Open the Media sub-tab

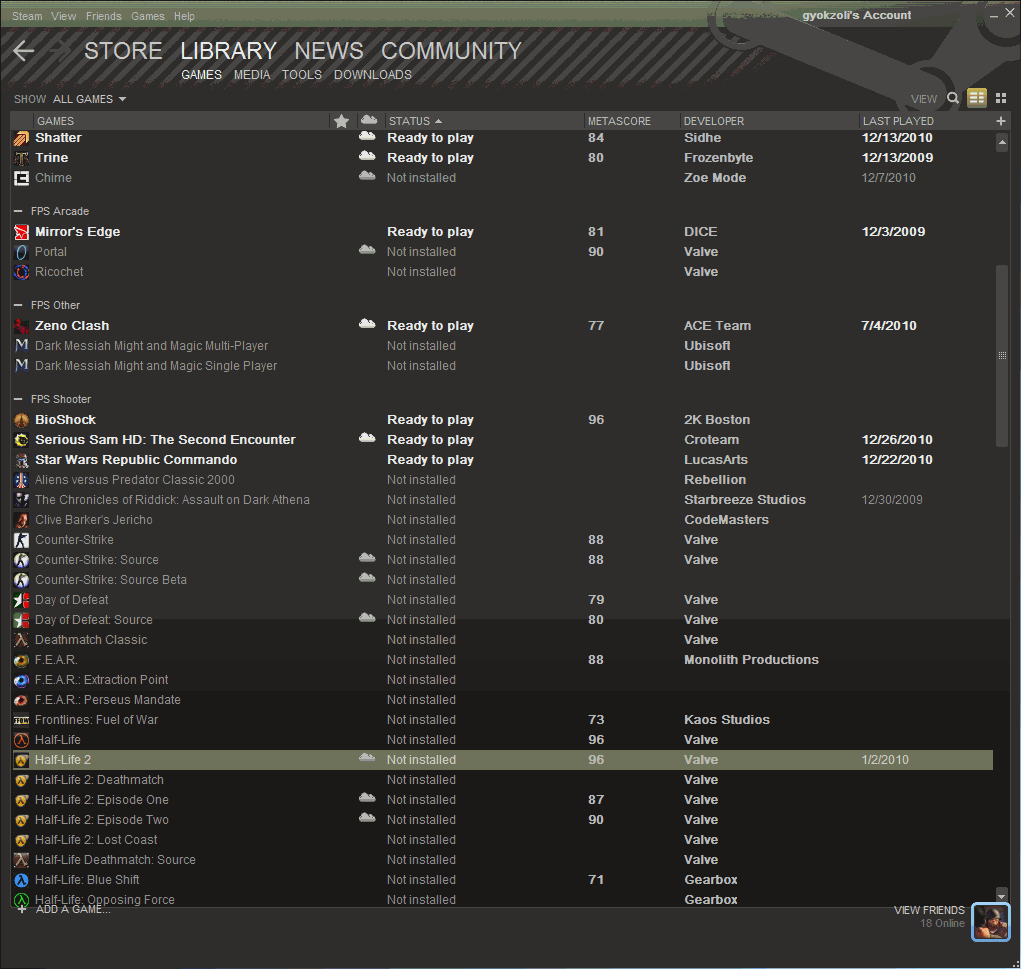tap(252, 75)
